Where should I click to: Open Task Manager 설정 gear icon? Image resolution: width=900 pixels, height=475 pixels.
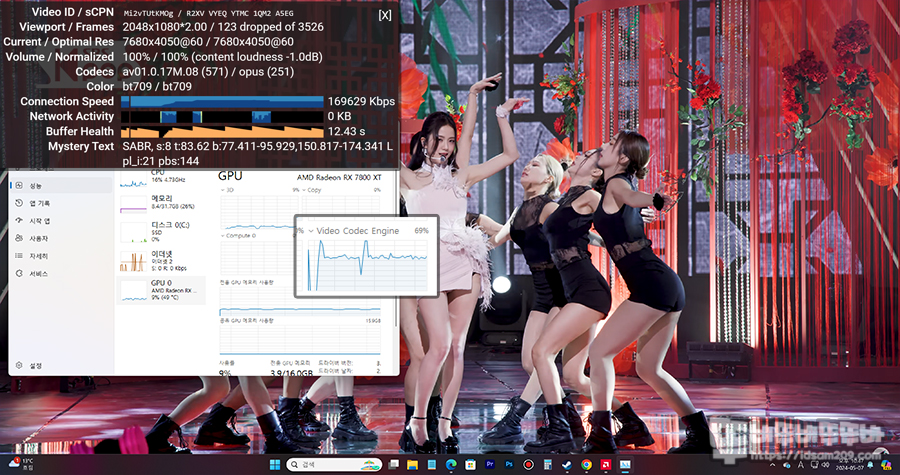tap(19, 365)
